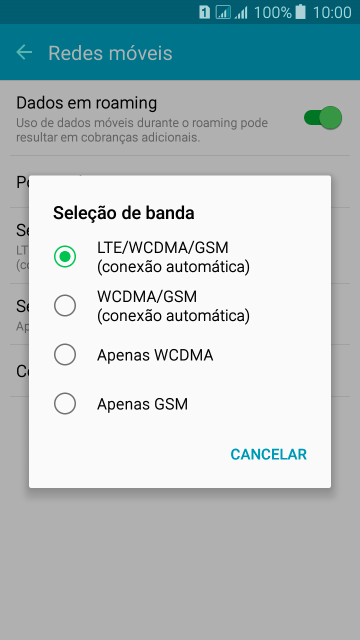Tap the 100% battery percentage indicator
Viewport: 360px width, 640px height.
pos(273,12)
